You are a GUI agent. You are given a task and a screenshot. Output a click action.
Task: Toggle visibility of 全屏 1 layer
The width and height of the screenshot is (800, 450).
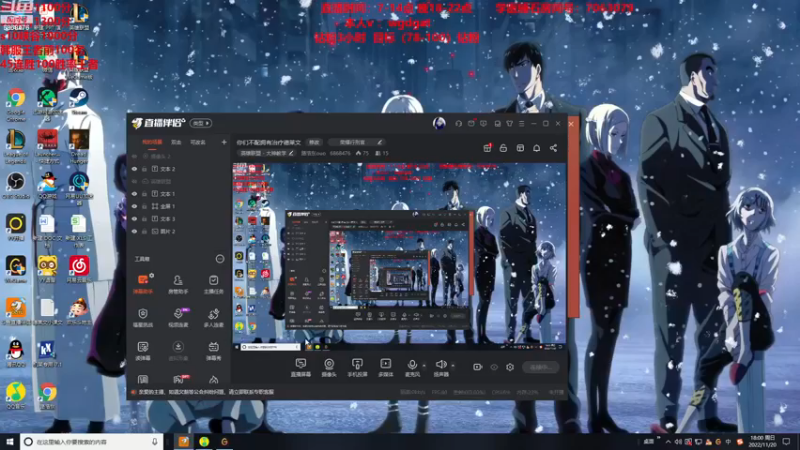(x=135, y=206)
